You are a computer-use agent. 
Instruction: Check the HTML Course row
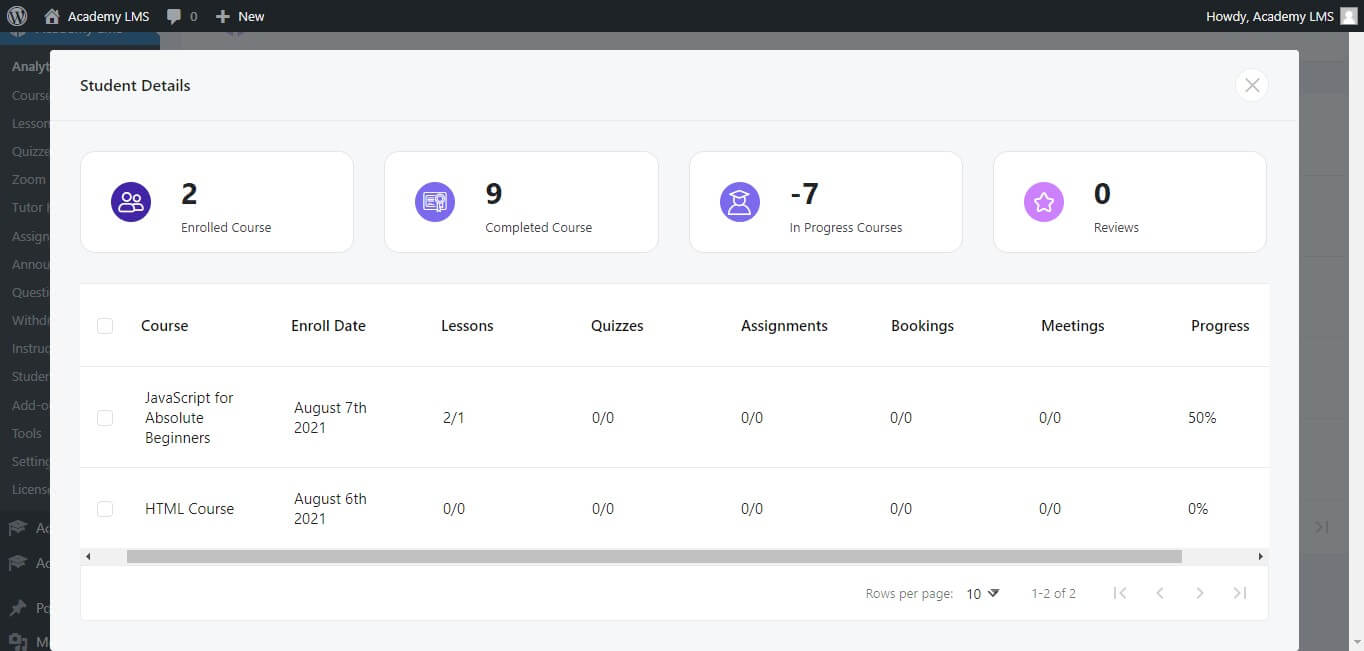coord(105,508)
